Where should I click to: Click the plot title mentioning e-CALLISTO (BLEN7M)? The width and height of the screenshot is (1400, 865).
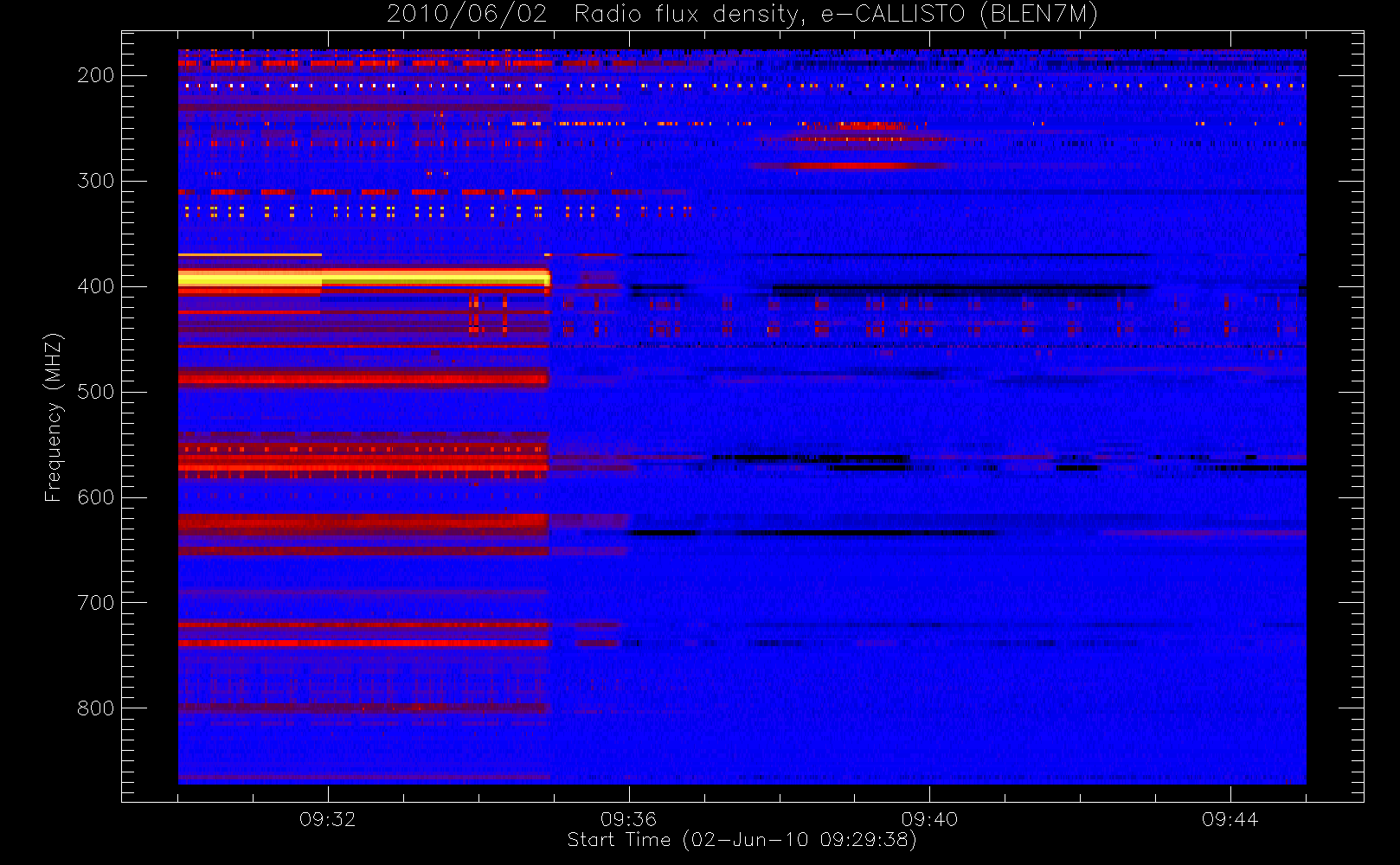[x=742, y=15]
